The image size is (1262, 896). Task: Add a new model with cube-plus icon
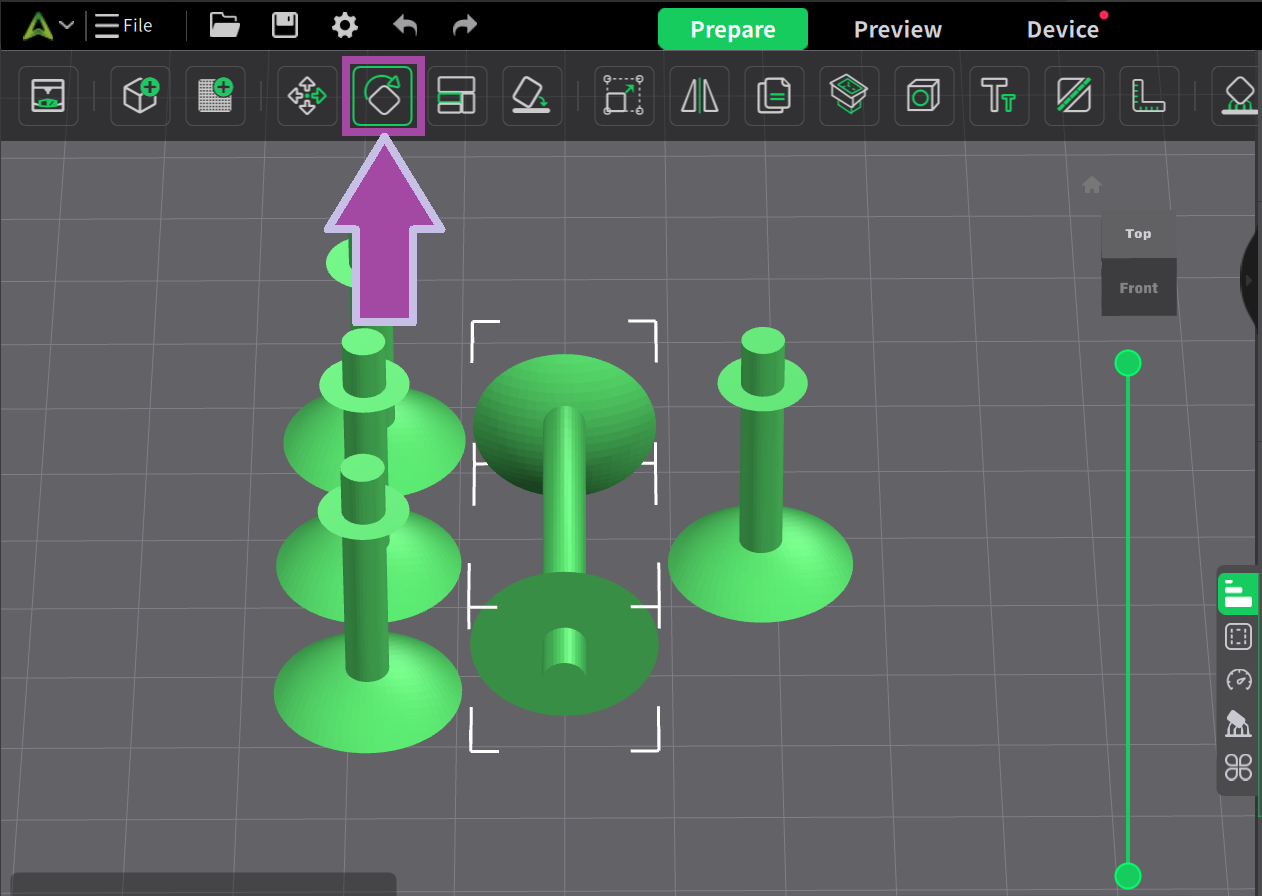[140, 96]
